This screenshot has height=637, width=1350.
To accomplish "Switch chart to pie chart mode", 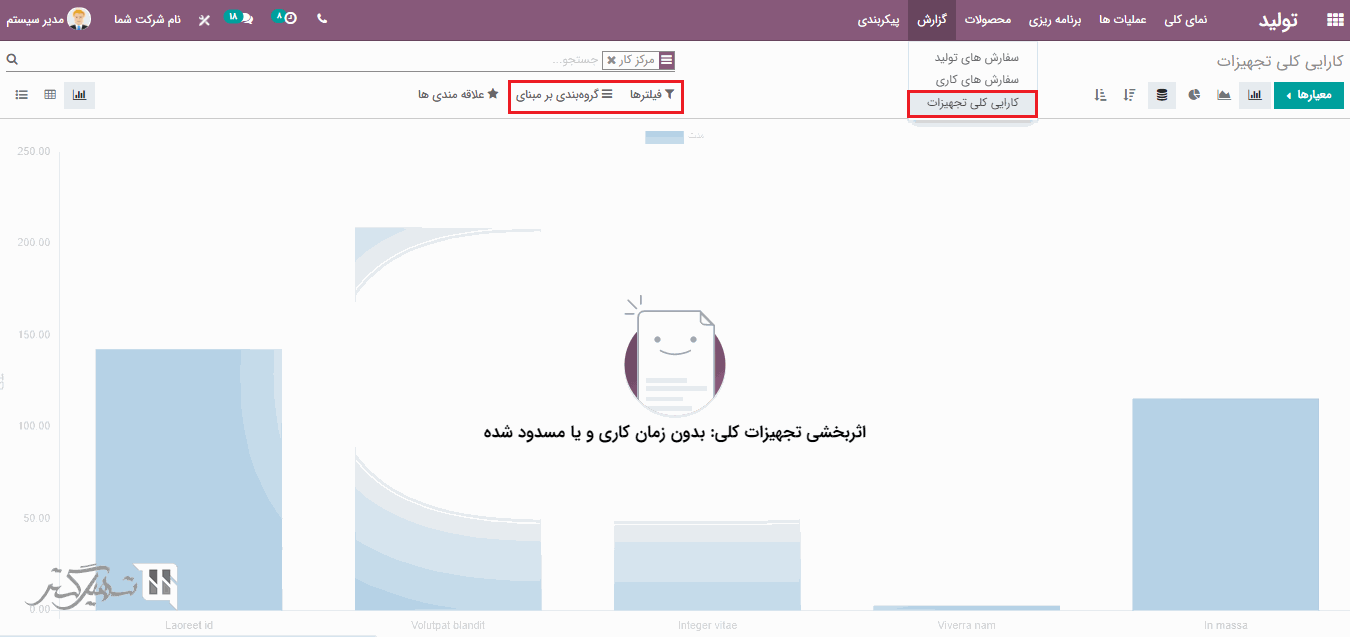I will point(1194,95).
